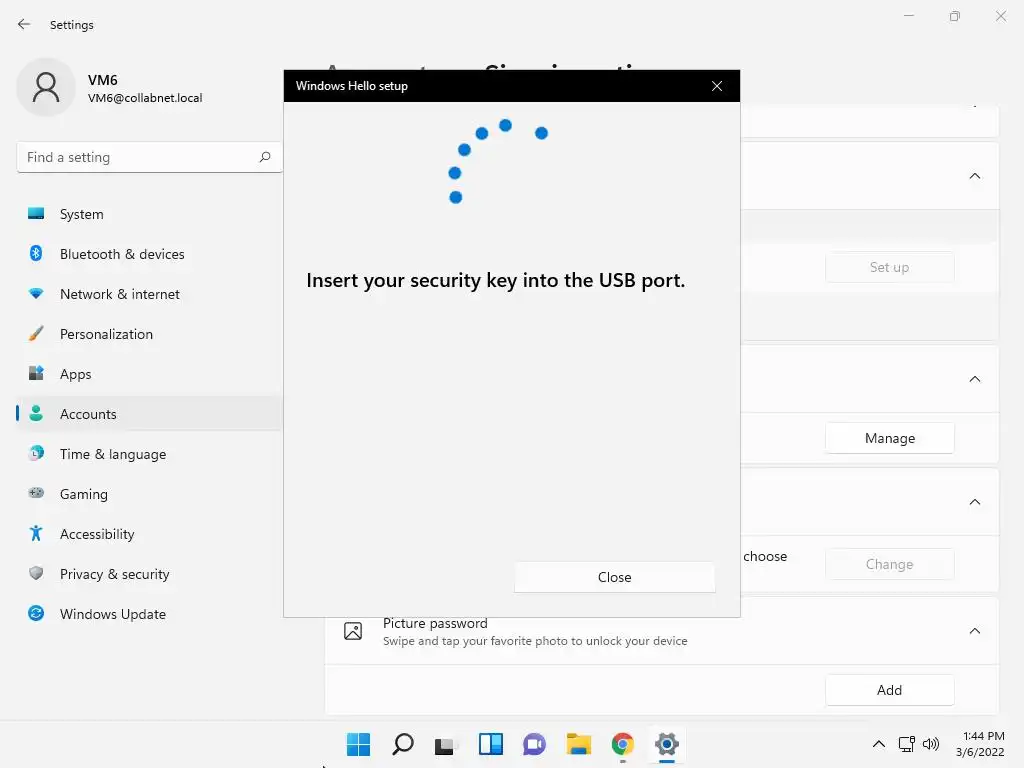Click the Accessibility figure icon

click(x=36, y=534)
